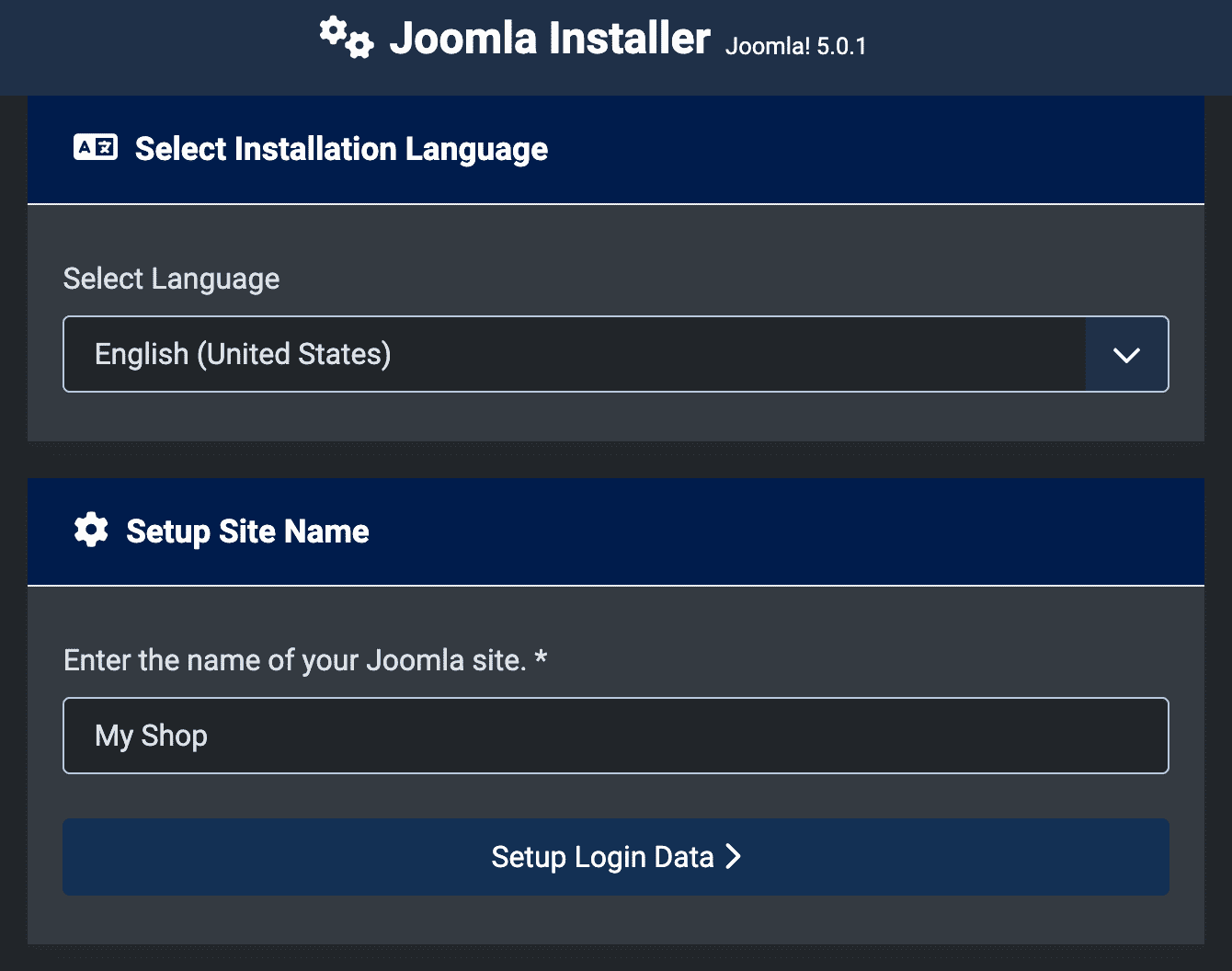
Task: Click the Joomla! 5.0.1 version text
Action: click(796, 47)
